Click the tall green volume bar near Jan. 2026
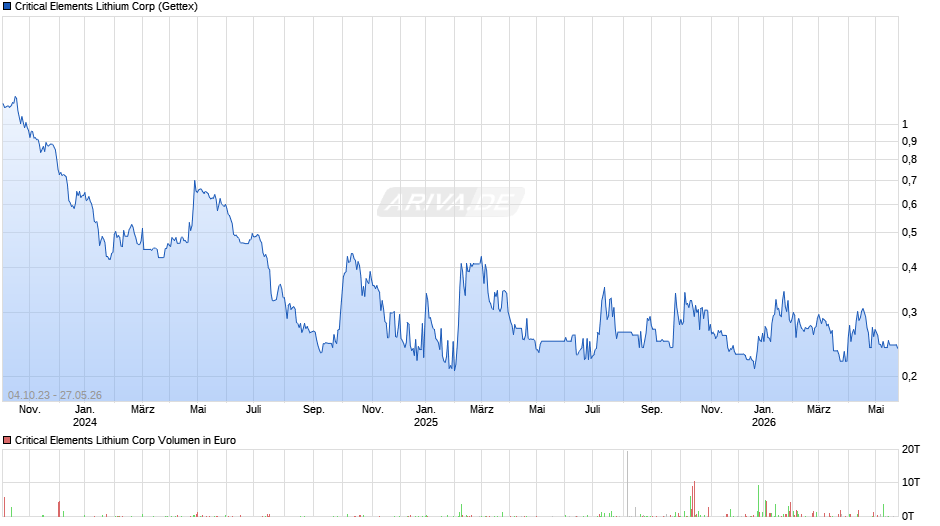Screen dimensions: 940x526 coord(758,501)
